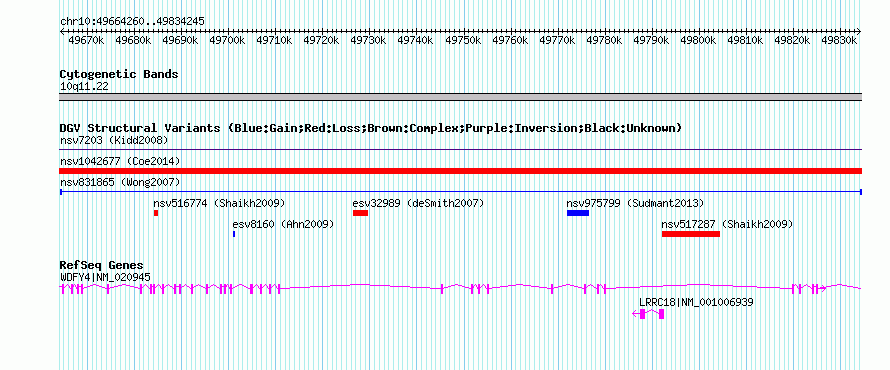890x370 pixels.
Task: Open variant nsv517287 (Shaikh2009) label
Action: pos(728,225)
